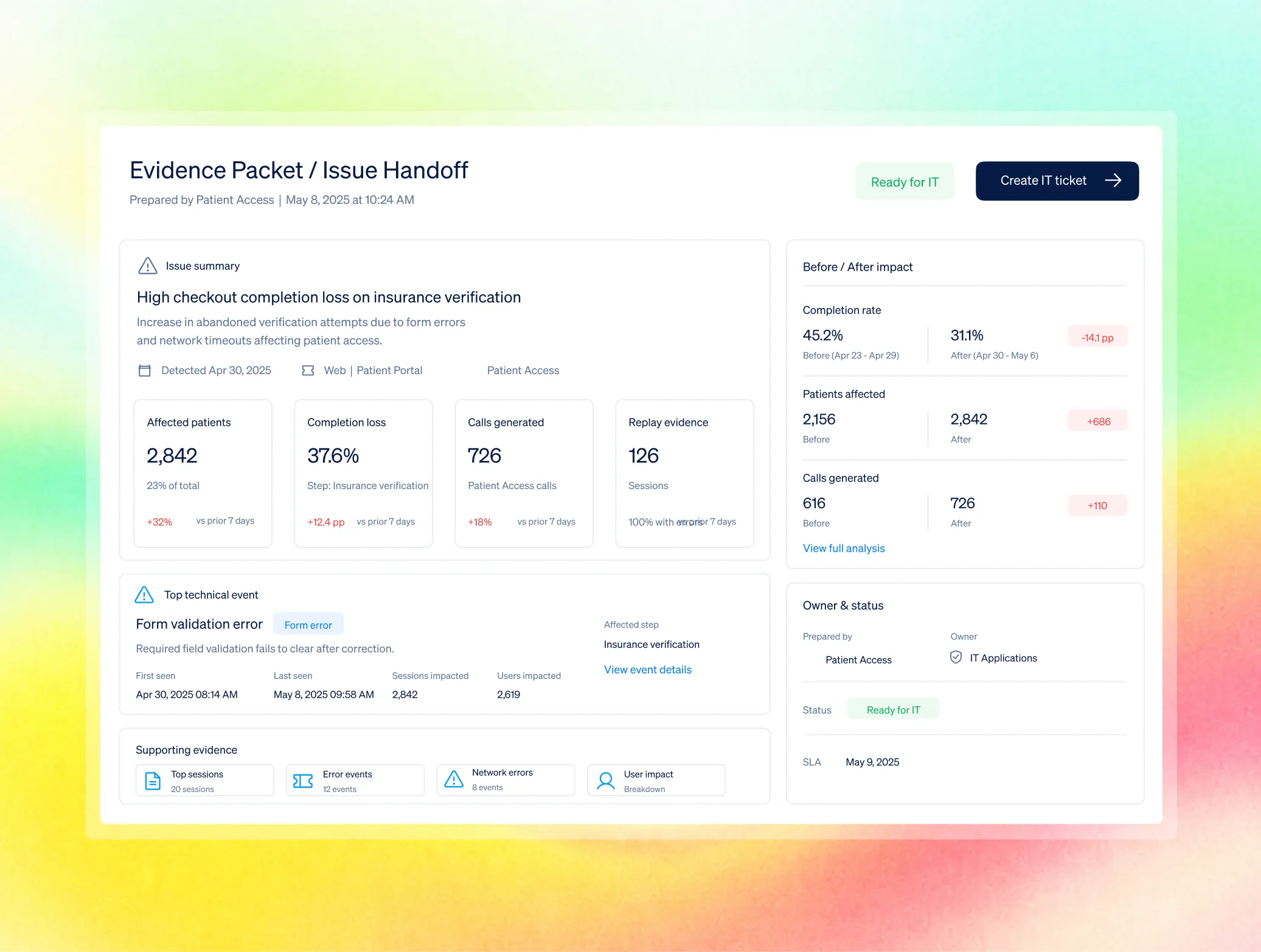Click the '+32%' affected patients change

[x=159, y=523]
